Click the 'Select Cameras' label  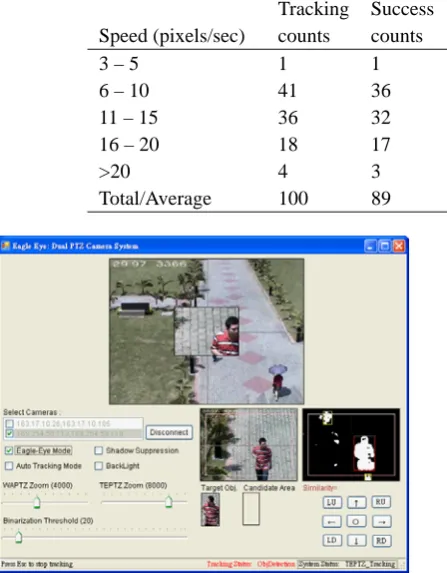point(31,412)
